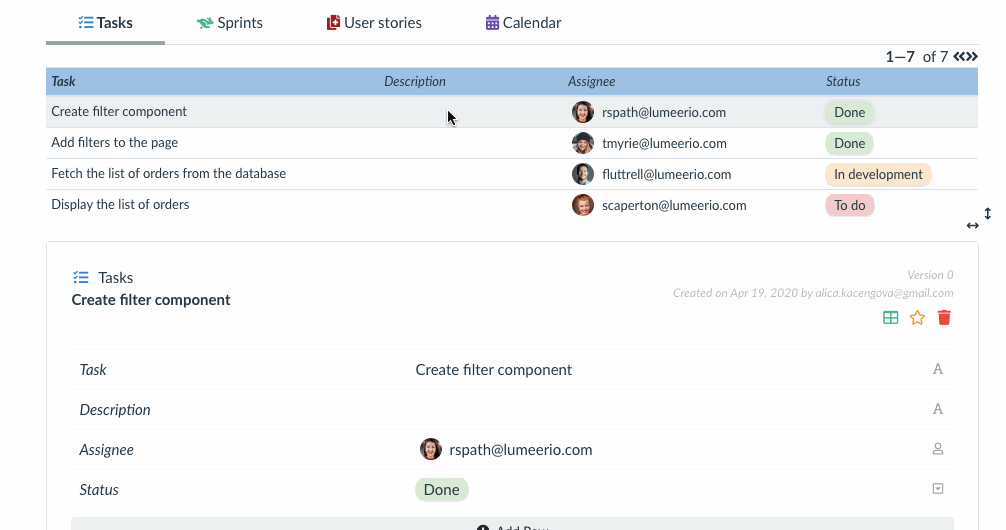This screenshot has width=1006, height=530.
Task: Click the Tasks collection icon in detail
Action: 81,277
